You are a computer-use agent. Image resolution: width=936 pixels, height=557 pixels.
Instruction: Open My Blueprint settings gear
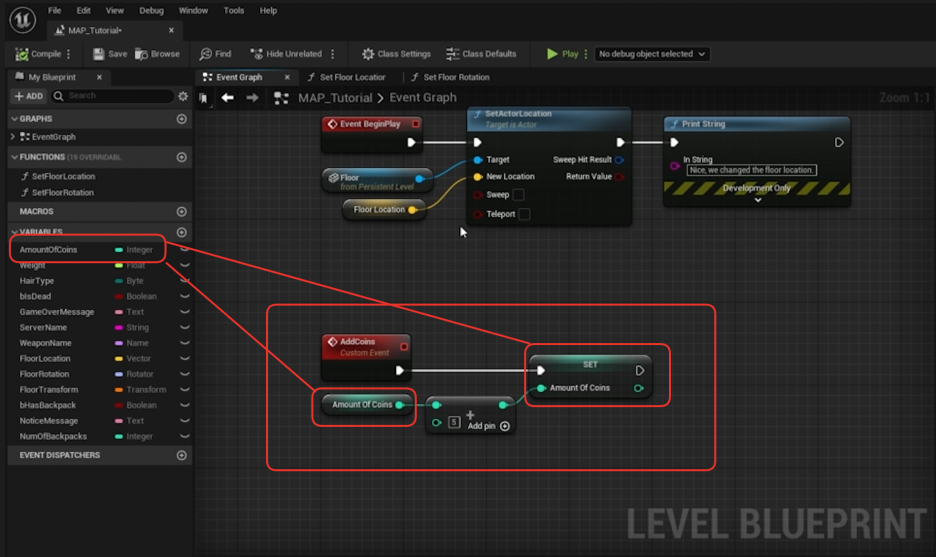point(183,96)
